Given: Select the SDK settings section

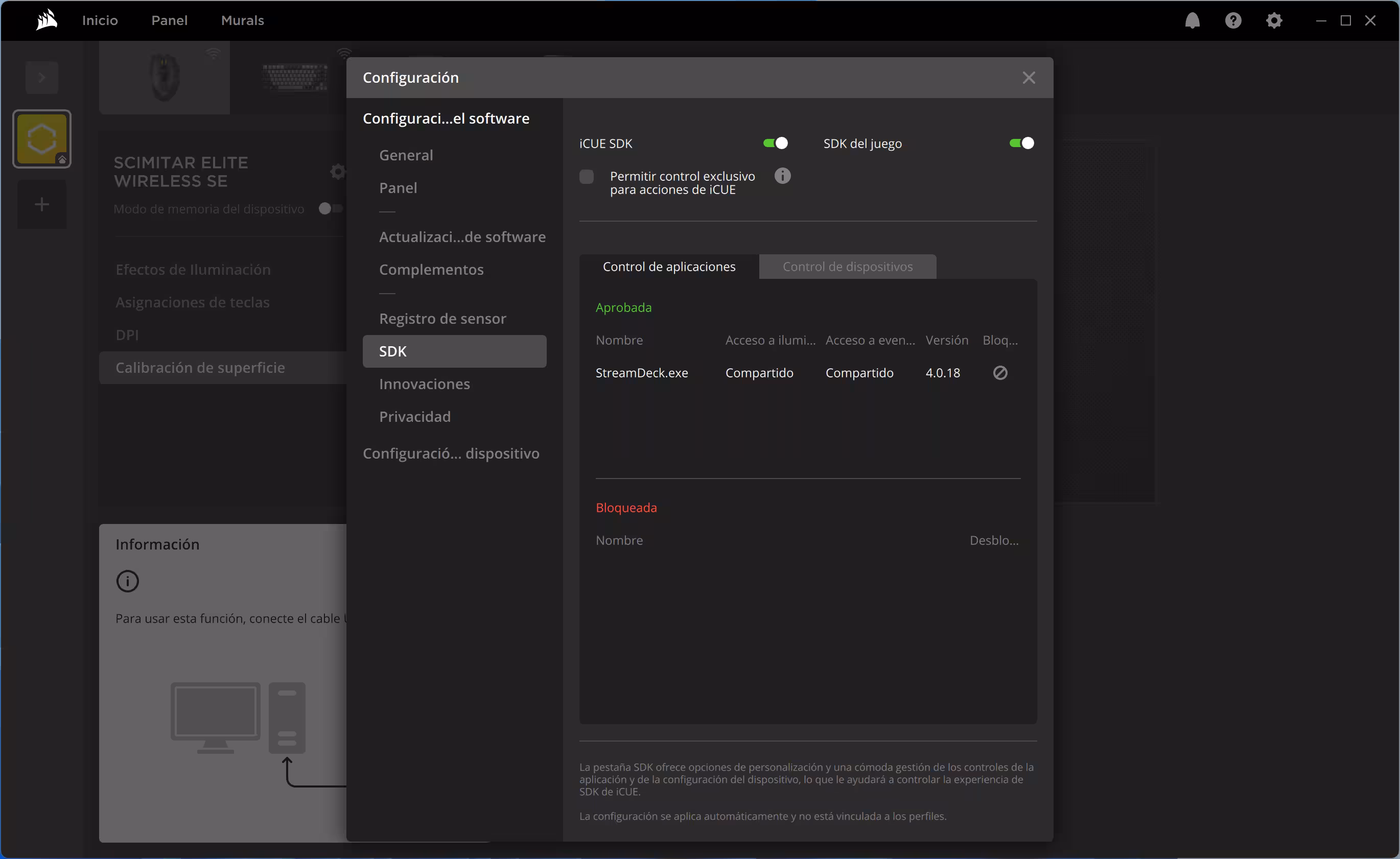Looking at the screenshot, I should (455, 351).
